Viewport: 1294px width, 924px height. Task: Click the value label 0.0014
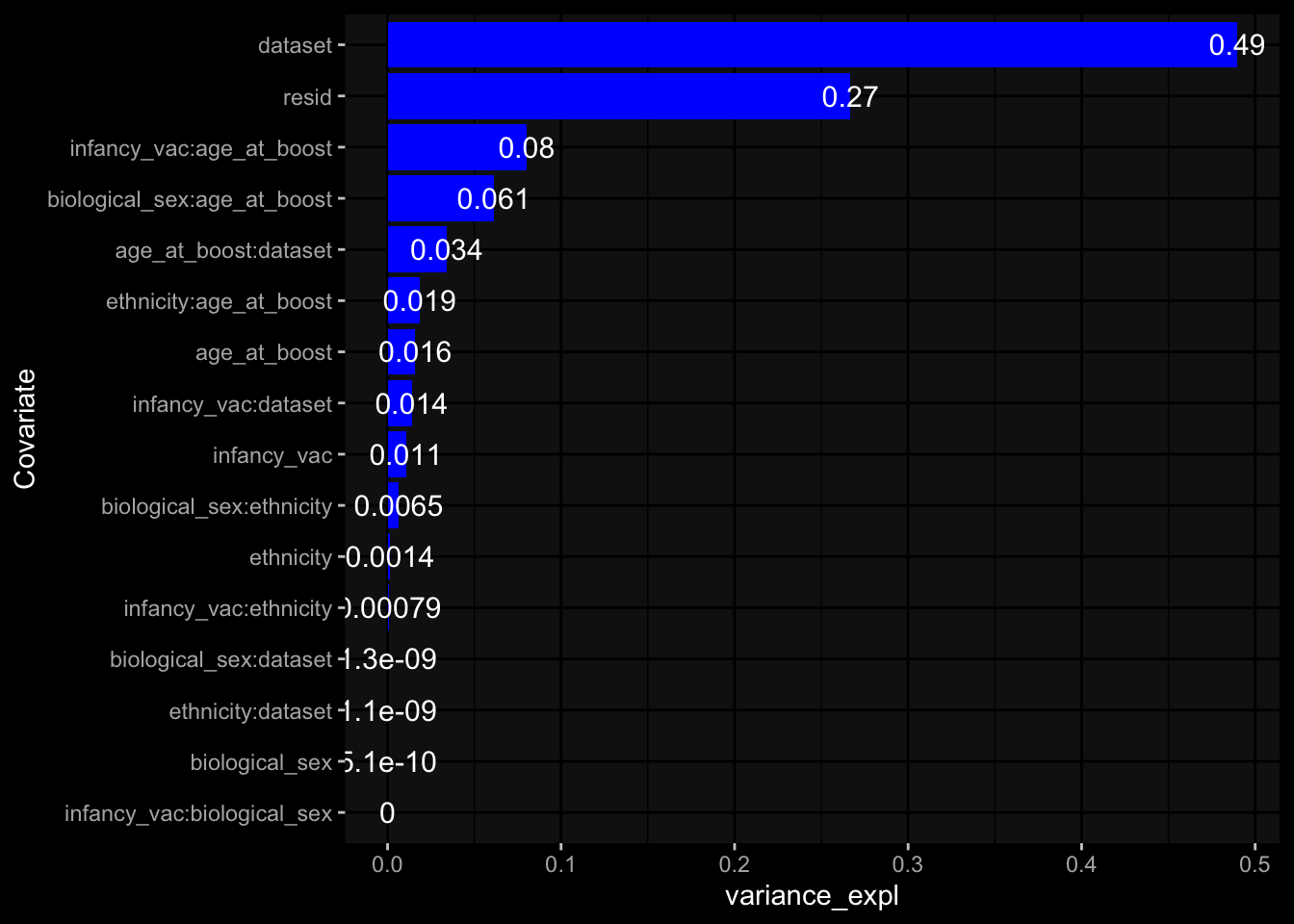(x=389, y=557)
